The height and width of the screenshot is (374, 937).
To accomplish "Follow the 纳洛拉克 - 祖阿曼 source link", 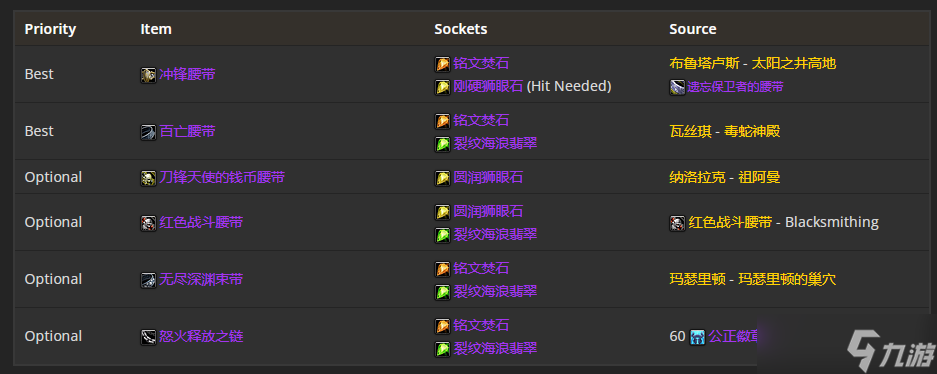I will point(724,177).
